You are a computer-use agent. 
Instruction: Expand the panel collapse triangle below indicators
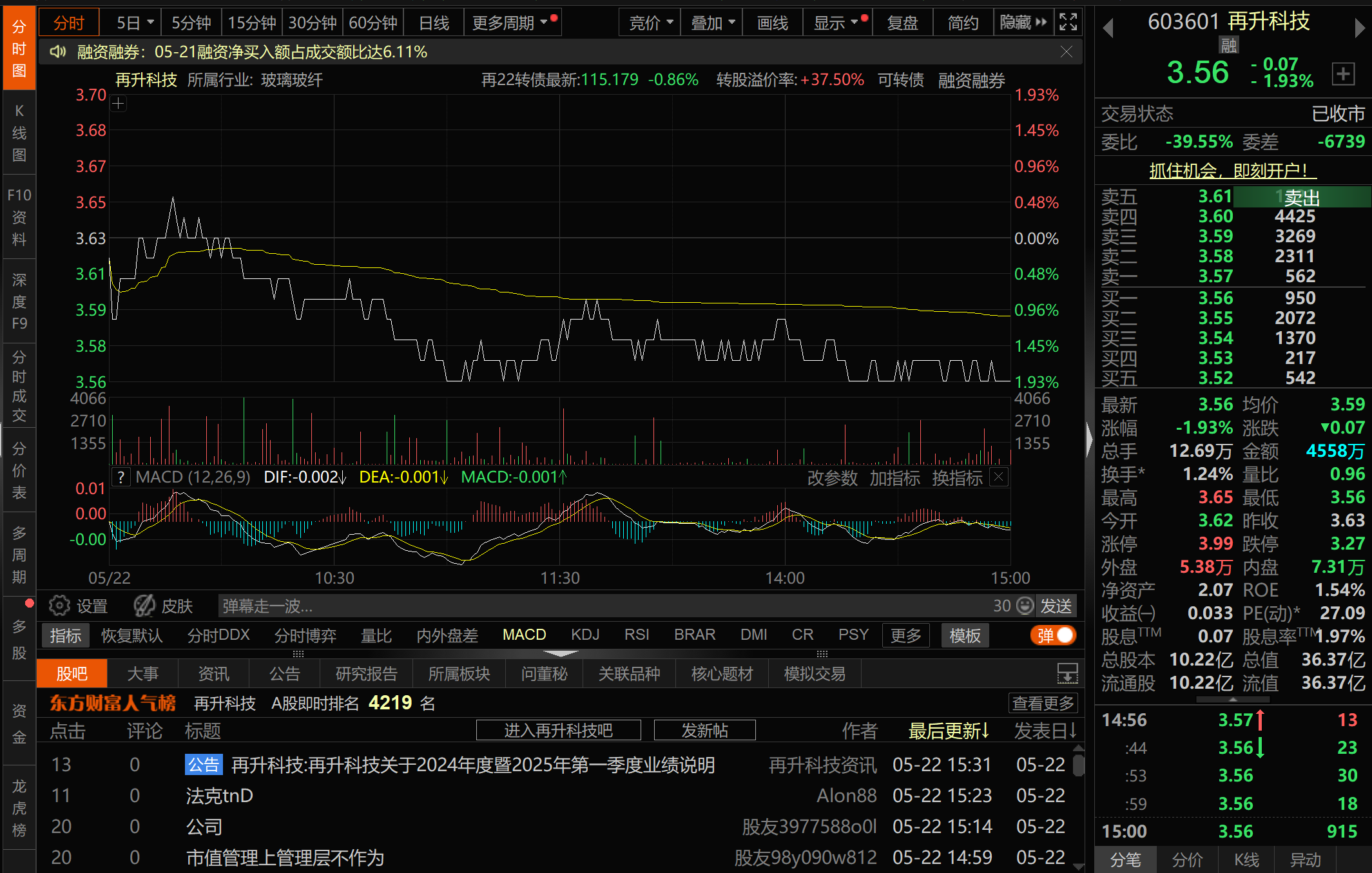tap(560, 653)
